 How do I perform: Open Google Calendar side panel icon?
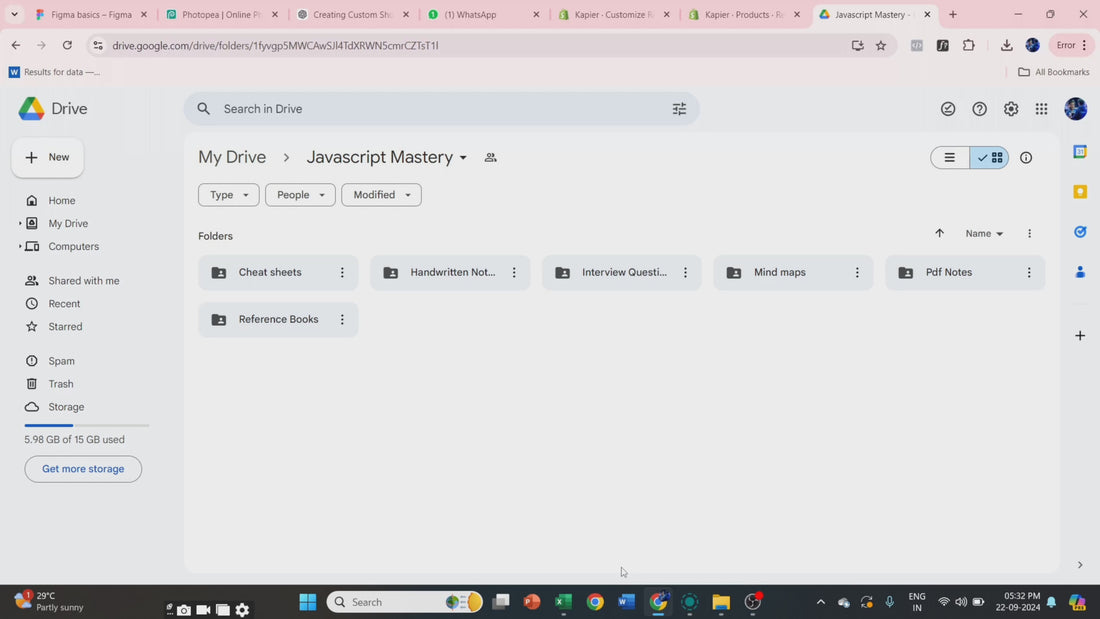1080,152
